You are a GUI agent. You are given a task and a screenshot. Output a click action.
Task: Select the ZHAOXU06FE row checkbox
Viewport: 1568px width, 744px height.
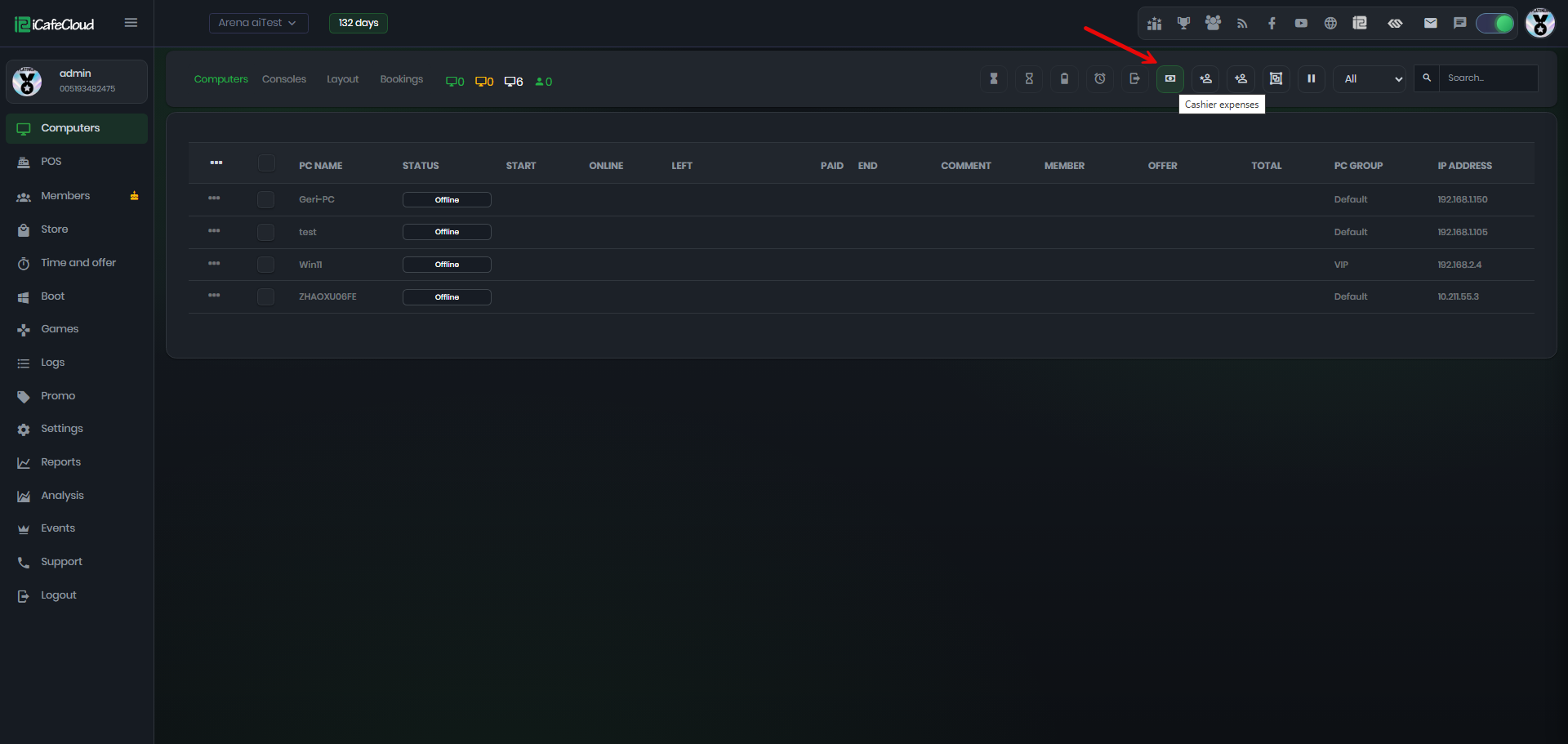[265, 296]
